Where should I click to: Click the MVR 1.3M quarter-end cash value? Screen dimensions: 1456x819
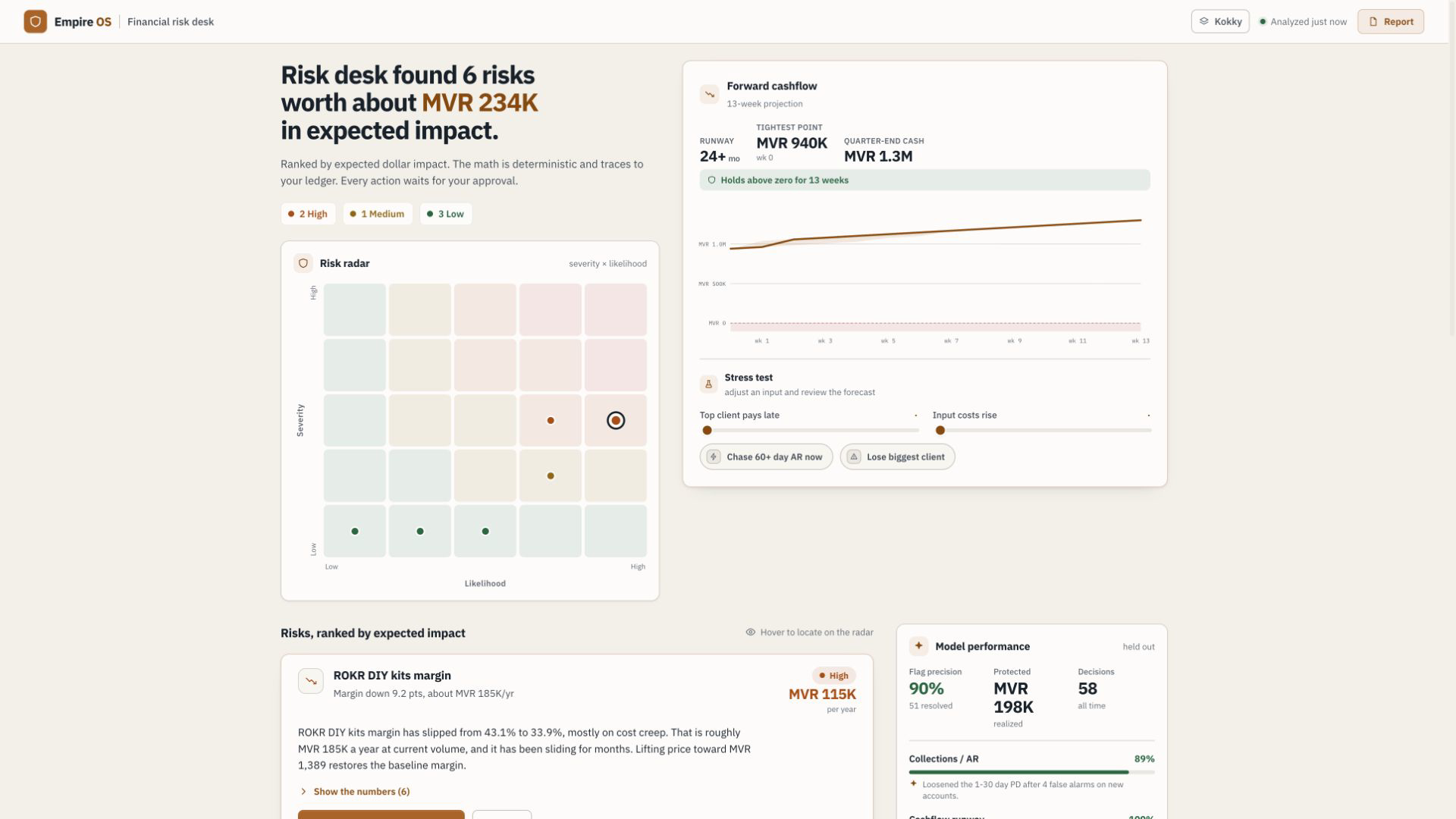tap(878, 156)
